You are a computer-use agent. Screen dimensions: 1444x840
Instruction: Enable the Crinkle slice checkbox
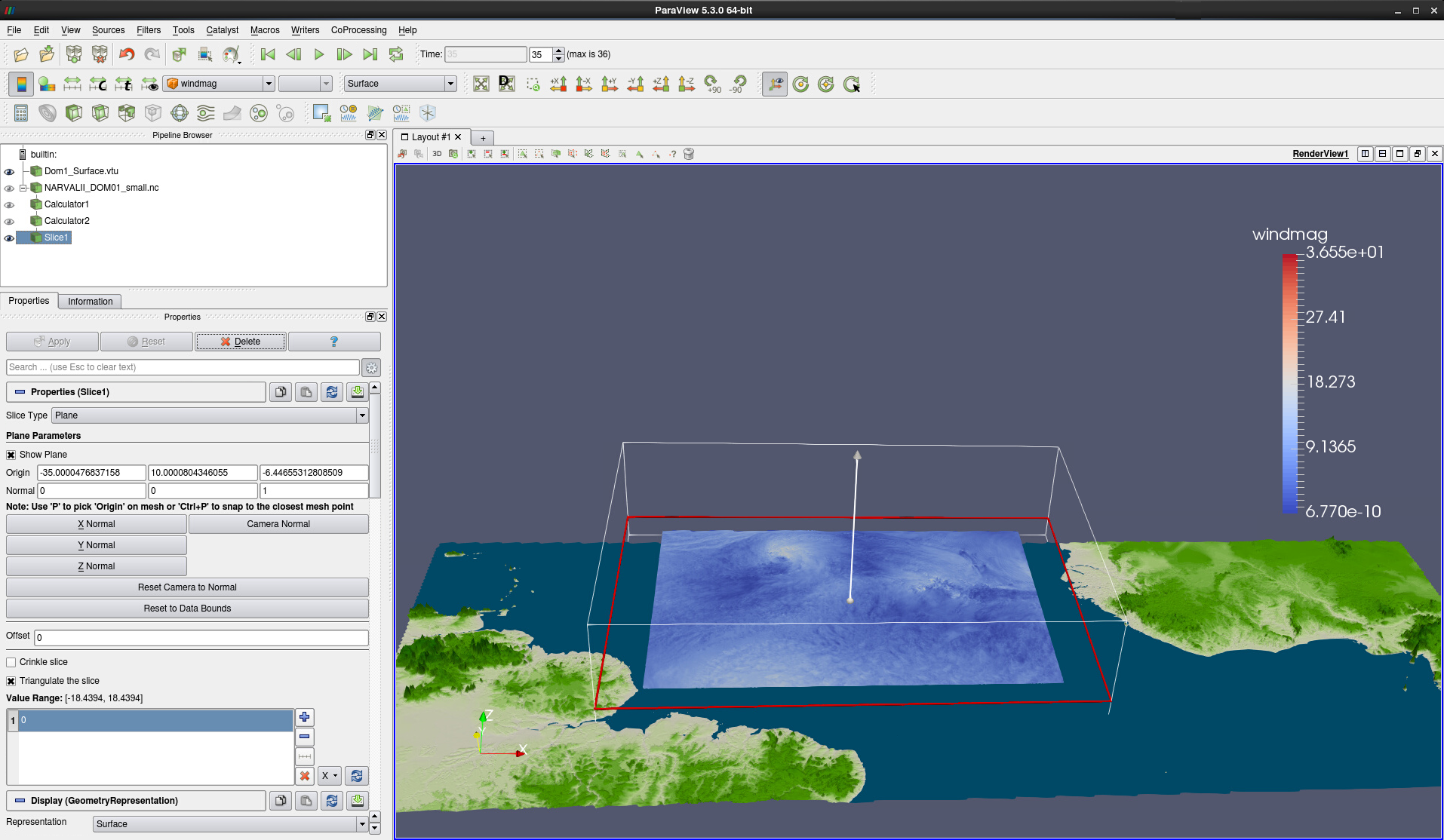(11, 662)
